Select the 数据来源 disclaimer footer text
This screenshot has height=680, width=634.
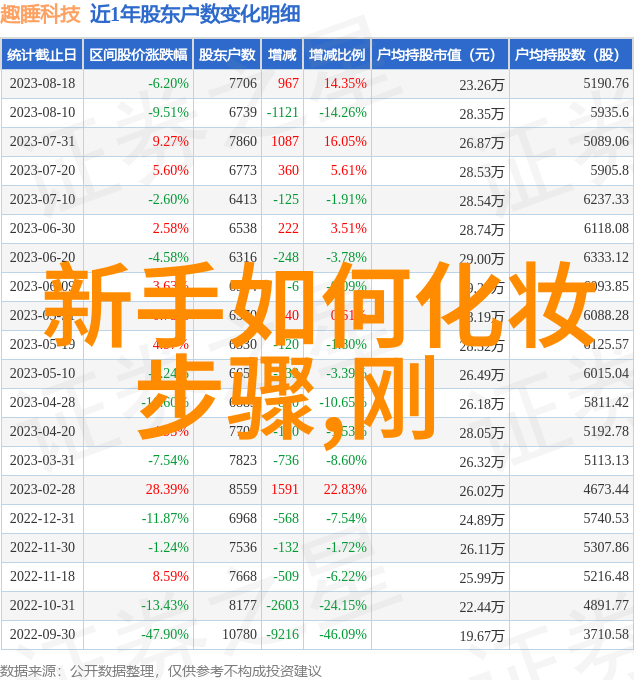160,671
